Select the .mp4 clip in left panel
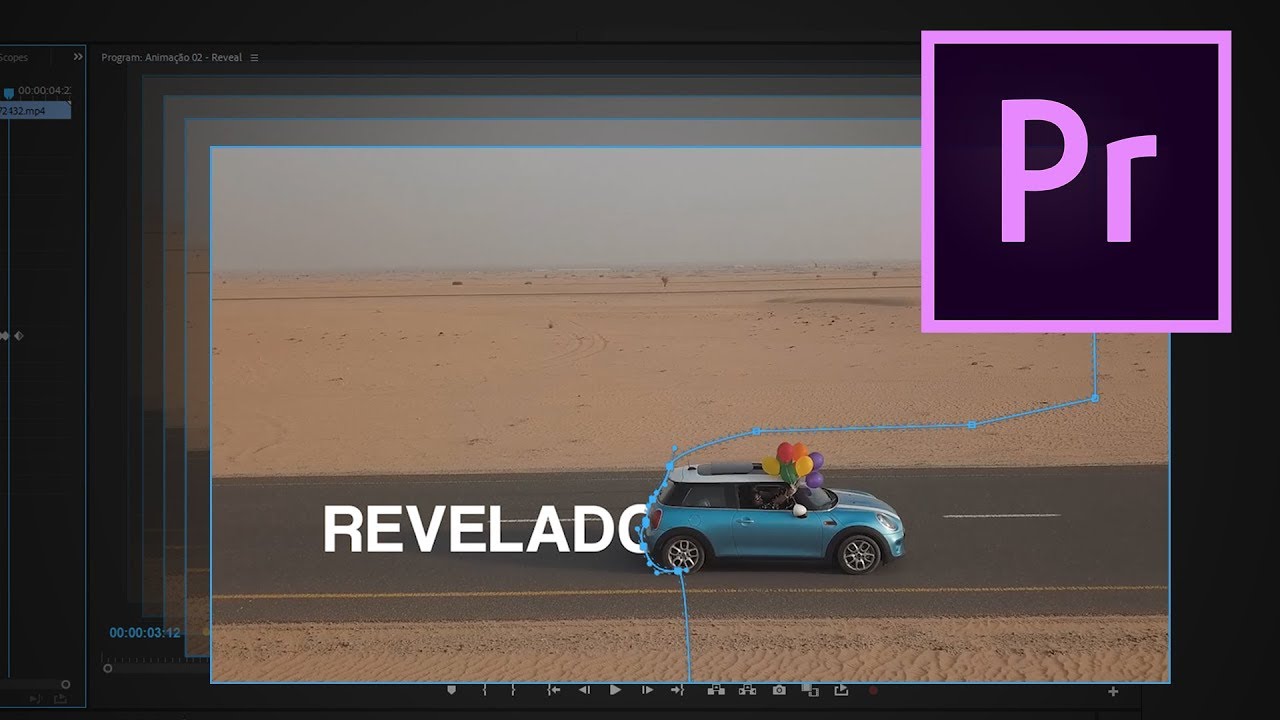 click(35, 111)
